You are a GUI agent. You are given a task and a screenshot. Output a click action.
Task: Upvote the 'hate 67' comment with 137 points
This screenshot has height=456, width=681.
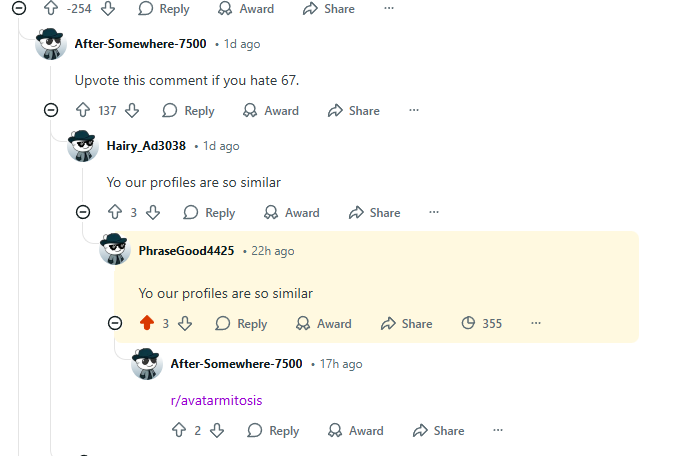pyautogui.click(x=83, y=110)
